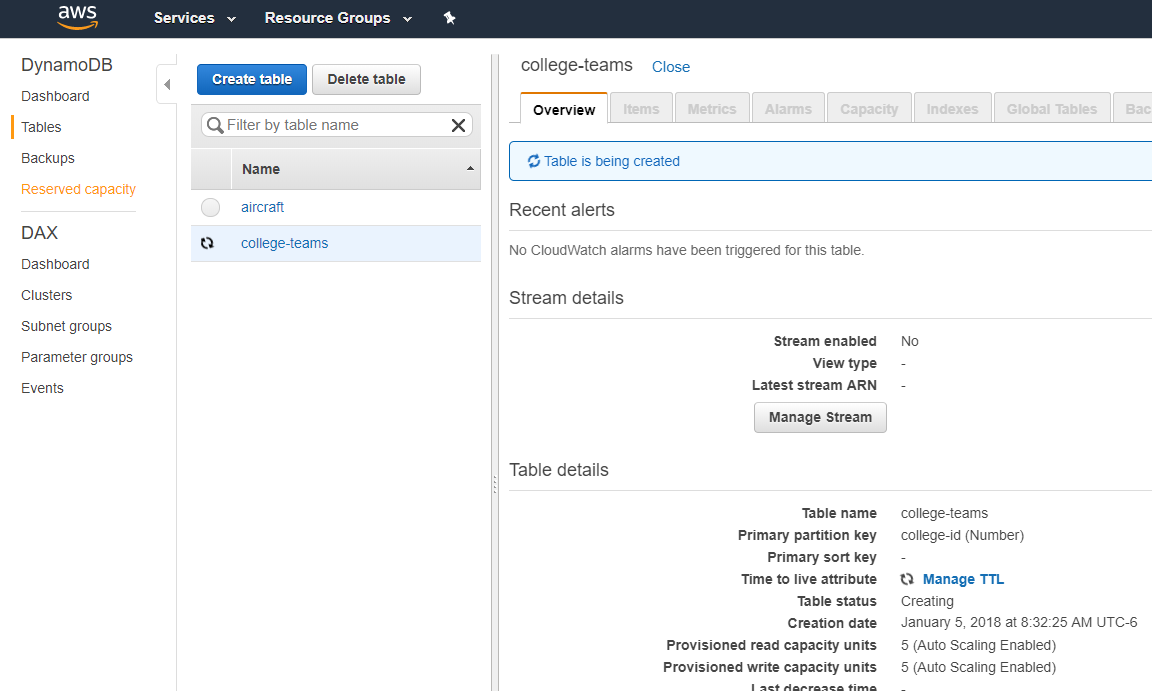Click the pin shortcut icon in header
1152x691 pixels.
[450, 18]
